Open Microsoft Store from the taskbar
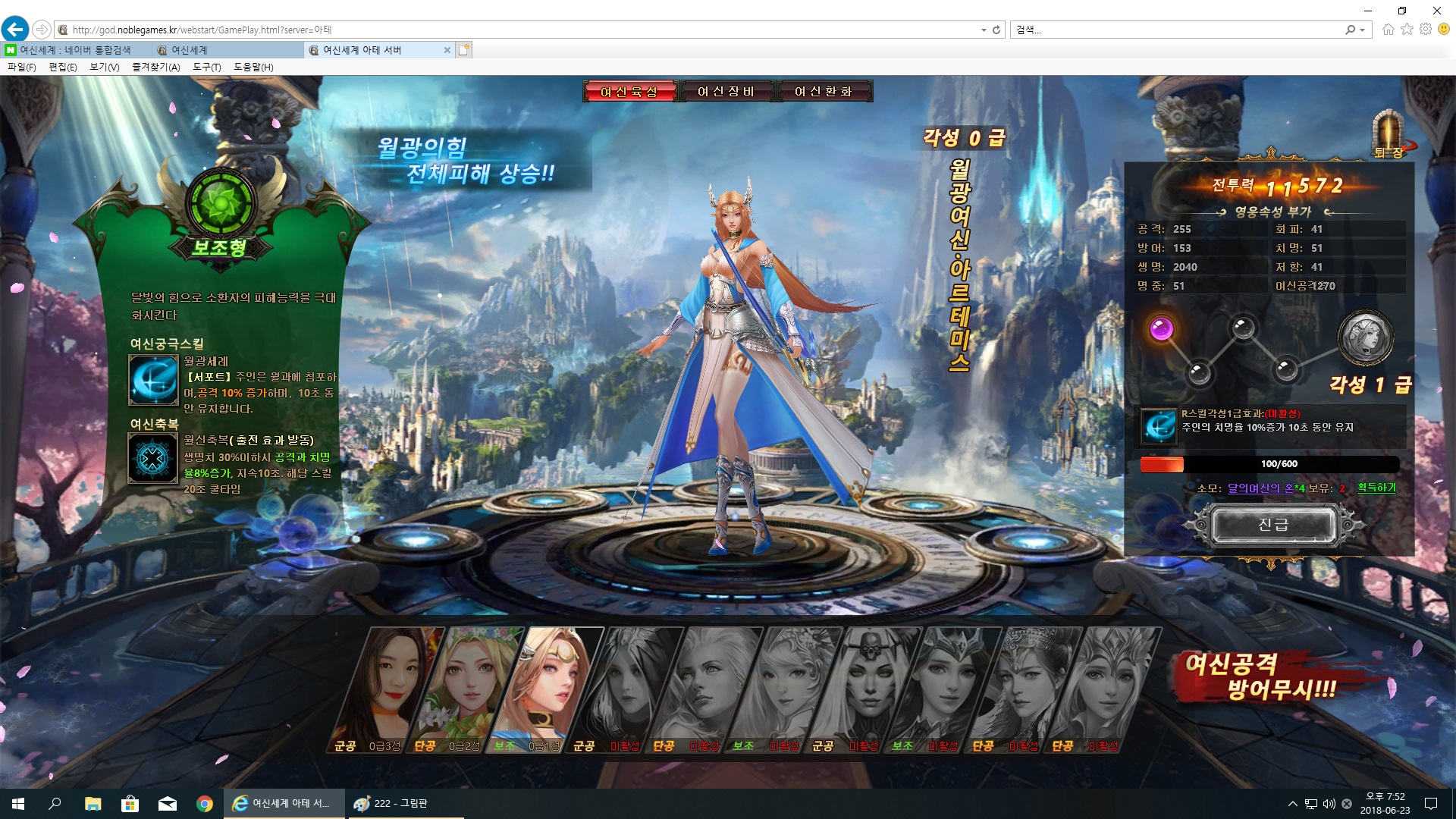Viewport: 1456px width, 819px height. coord(130,804)
